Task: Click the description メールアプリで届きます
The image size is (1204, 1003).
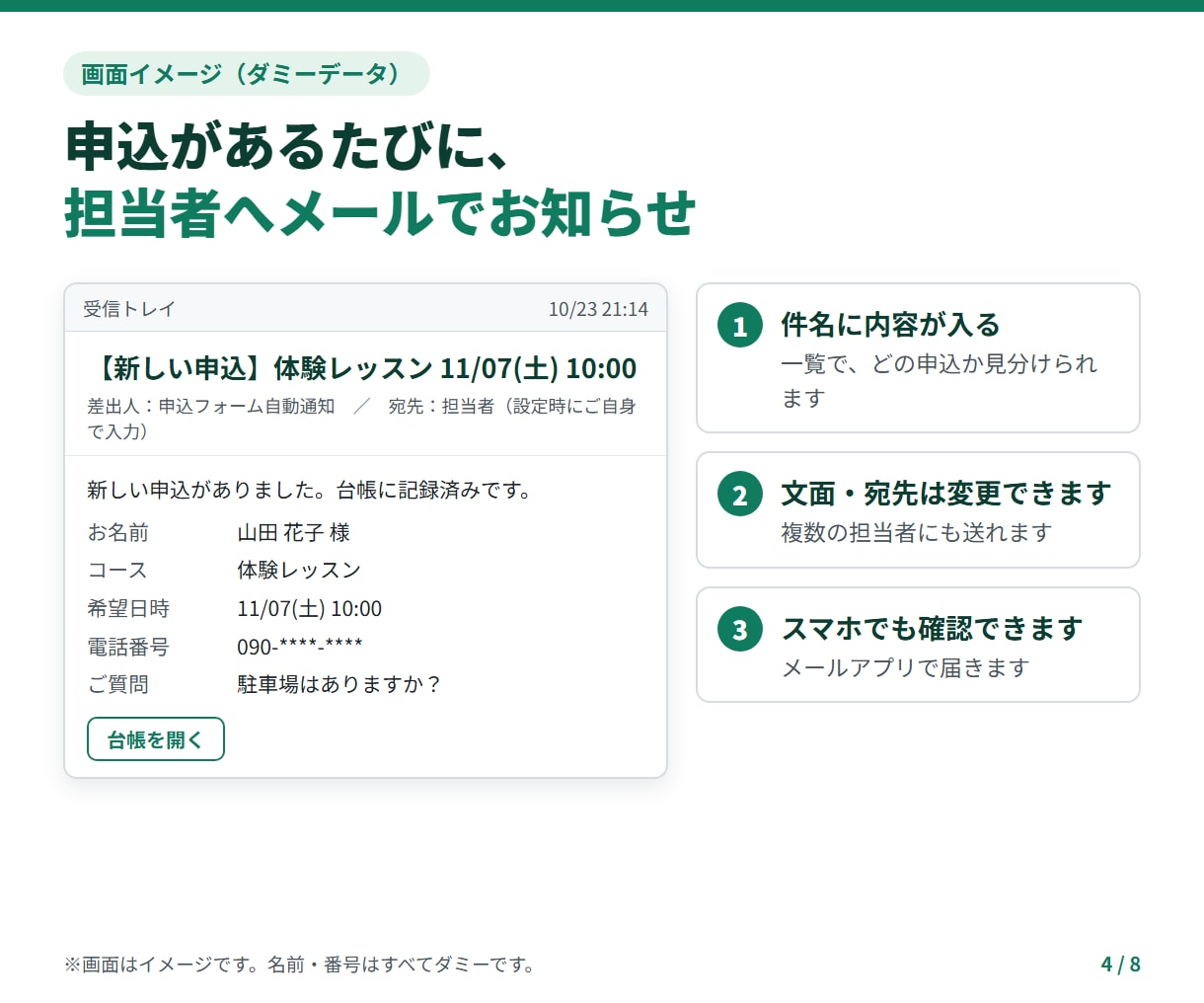Action: 906,668
